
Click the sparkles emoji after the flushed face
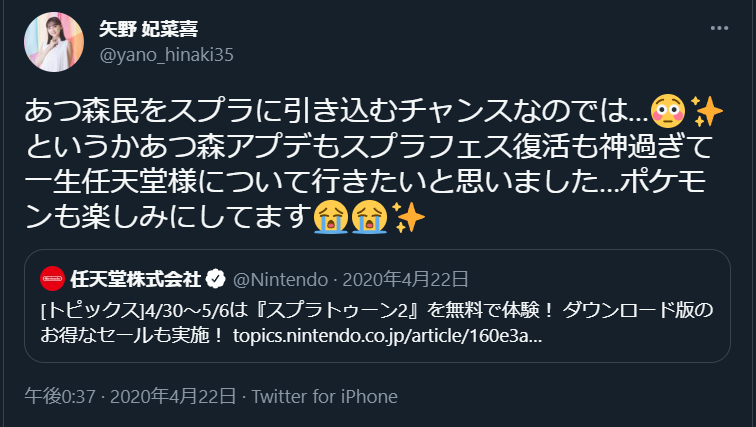[706, 108]
